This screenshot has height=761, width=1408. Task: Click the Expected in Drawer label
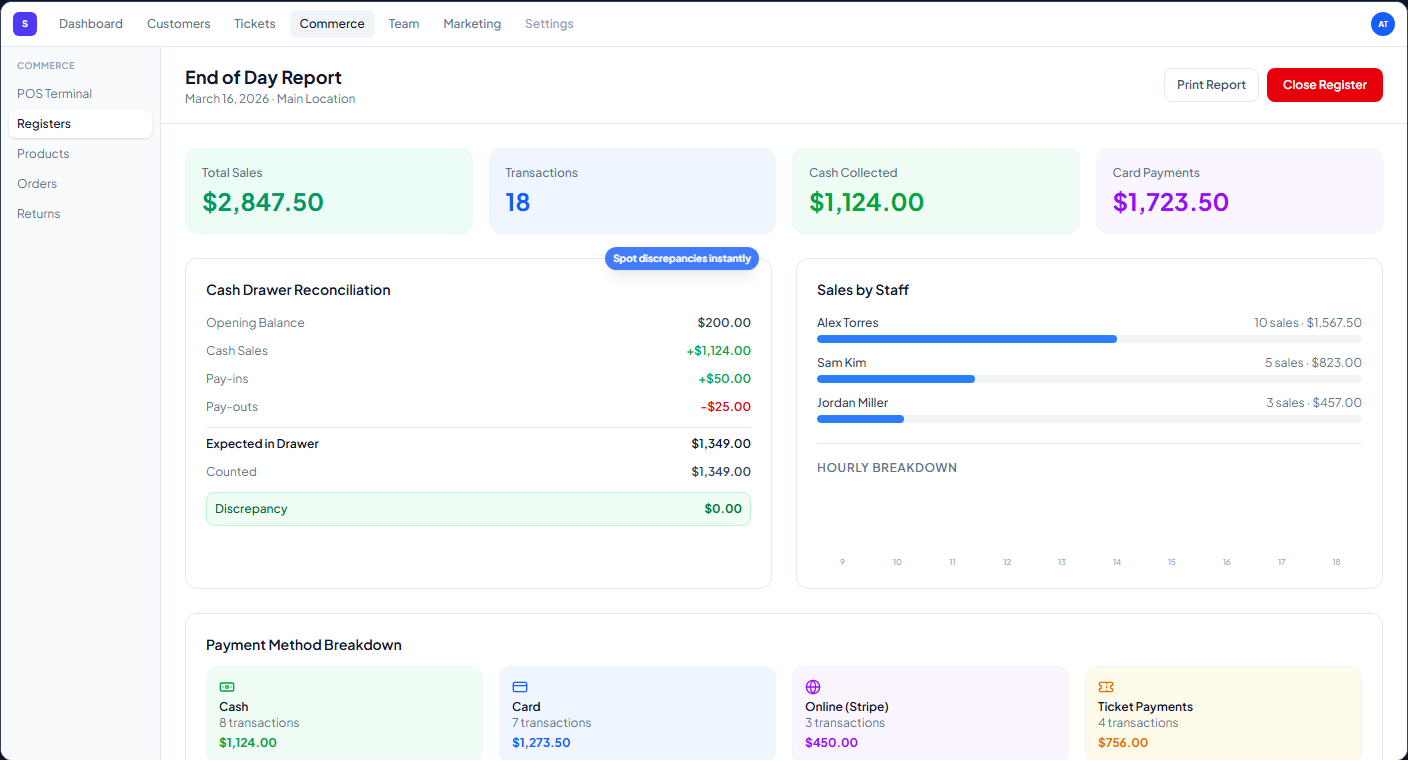[262, 444]
